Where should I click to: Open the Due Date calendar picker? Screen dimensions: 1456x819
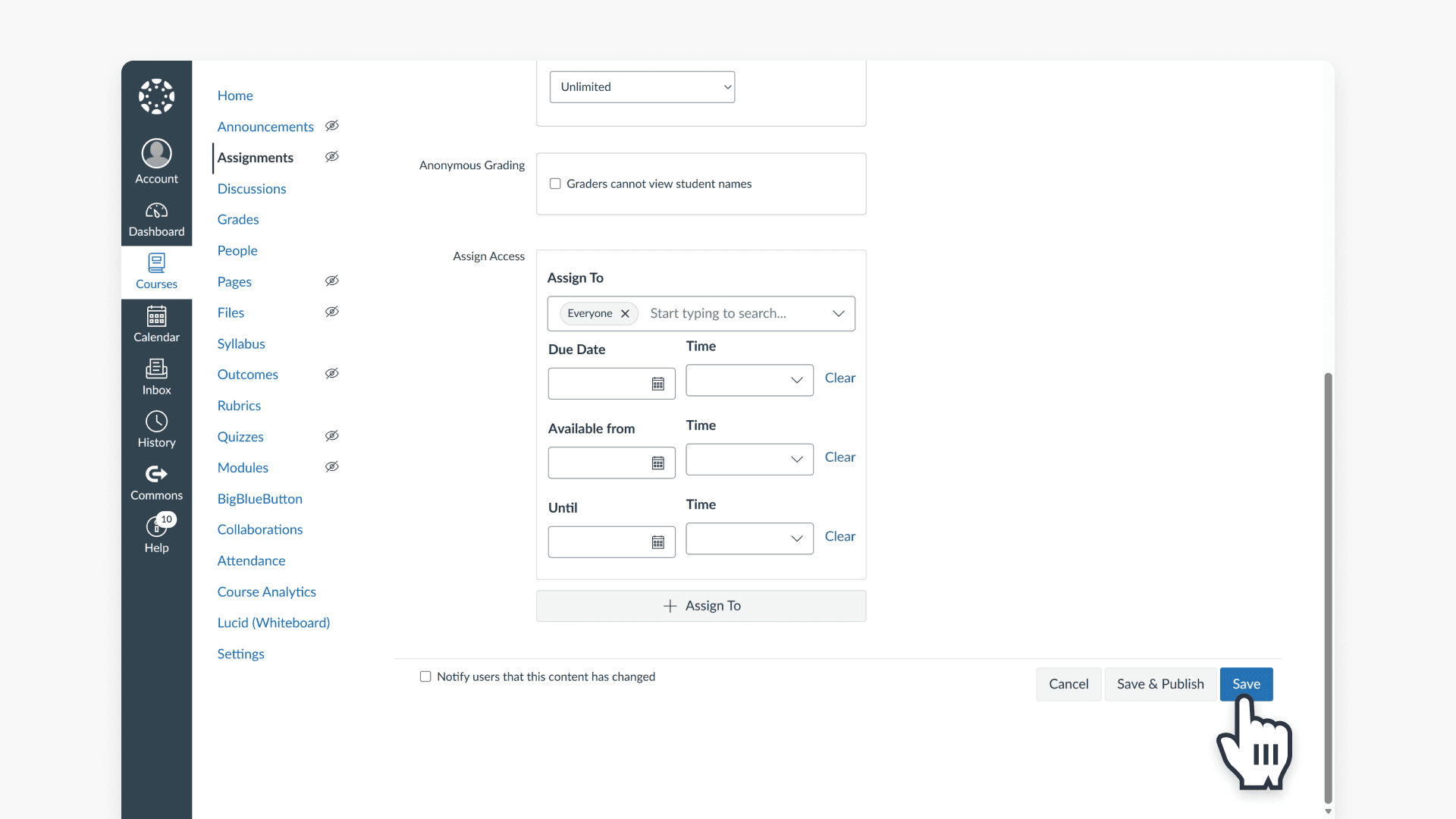pyautogui.click(x=658, y=383)
